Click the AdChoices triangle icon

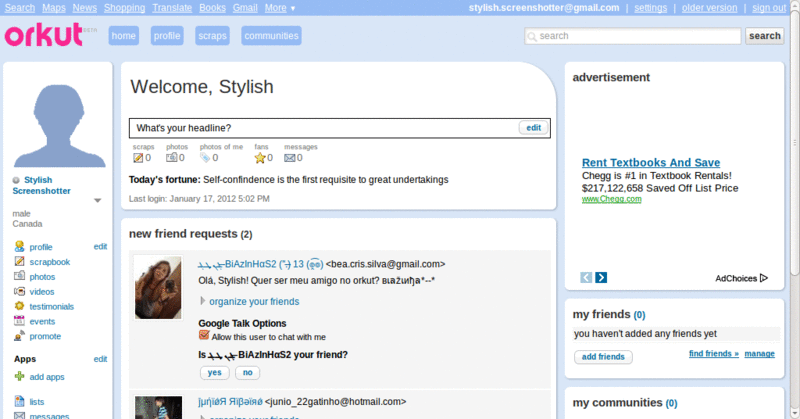pos(764,278)
